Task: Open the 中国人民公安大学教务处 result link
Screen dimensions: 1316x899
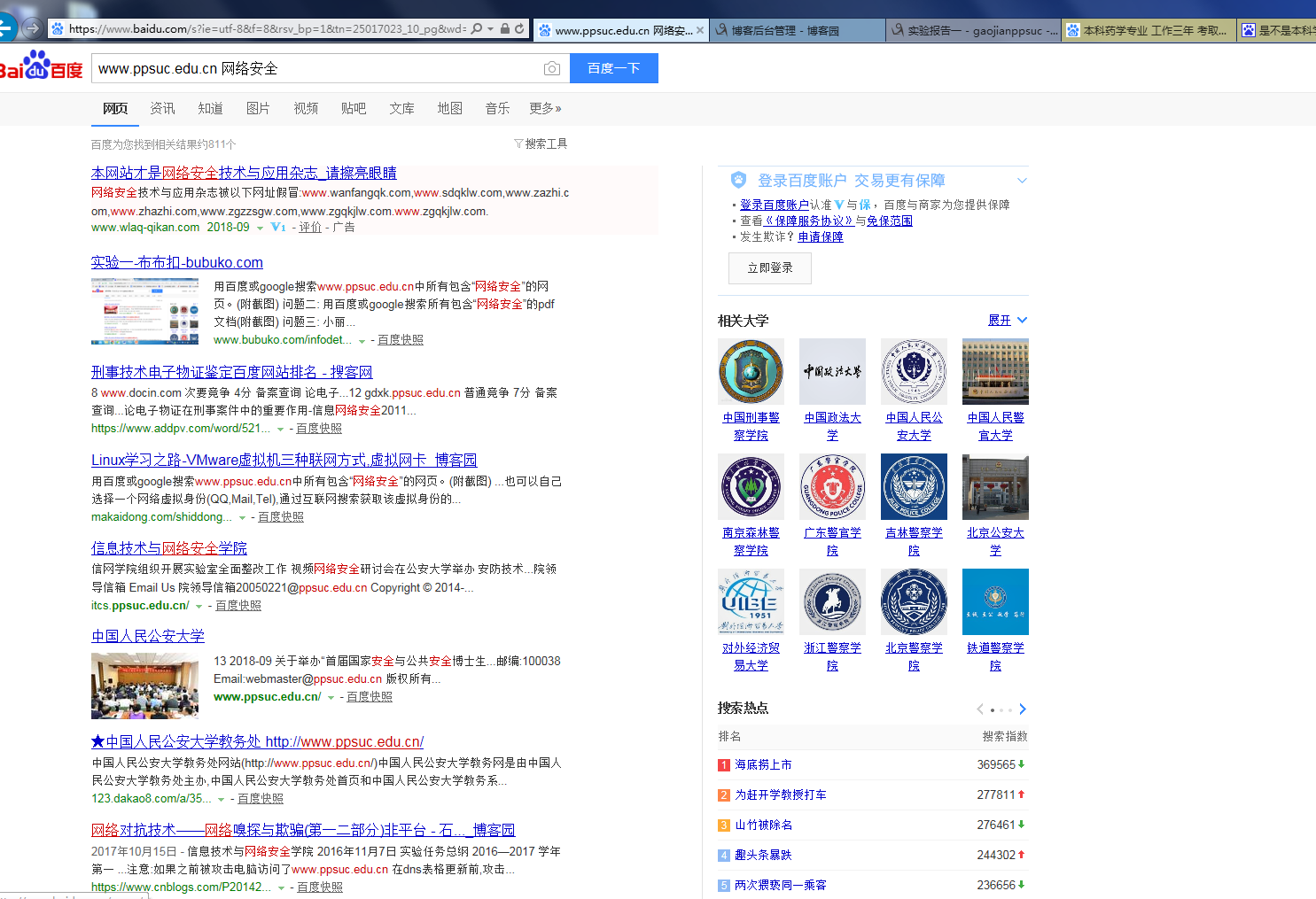Action: pos(257,741)
